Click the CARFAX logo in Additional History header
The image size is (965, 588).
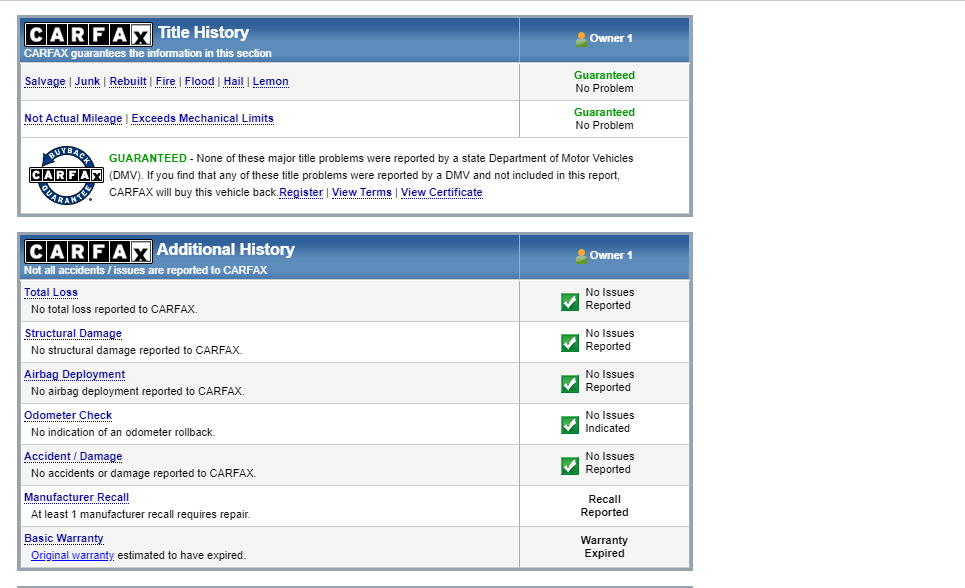pyautogui.click(x=88, y=251)
